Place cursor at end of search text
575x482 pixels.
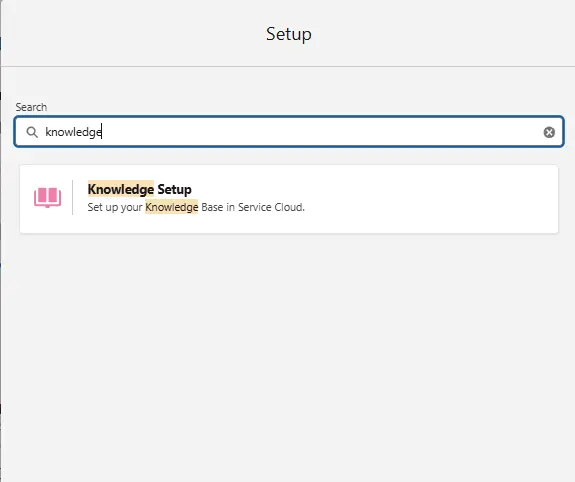pyautogui.click(x=102, y=132)
